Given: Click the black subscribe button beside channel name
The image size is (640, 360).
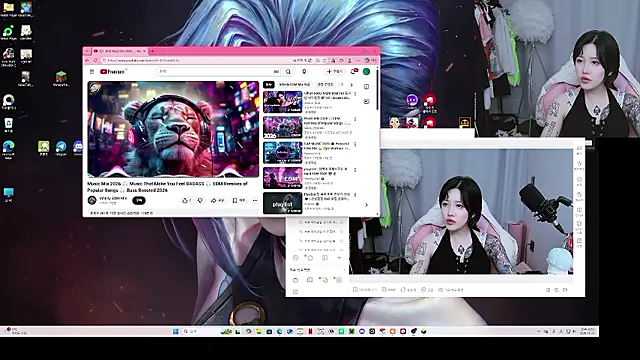Looking at the screenshot, I should [x=139, y=200].
